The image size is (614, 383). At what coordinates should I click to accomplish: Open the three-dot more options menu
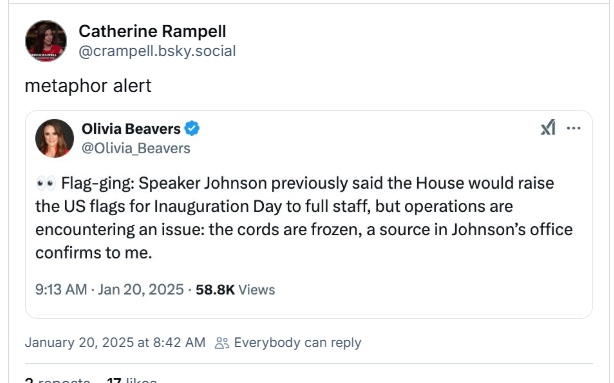[574, 128]
